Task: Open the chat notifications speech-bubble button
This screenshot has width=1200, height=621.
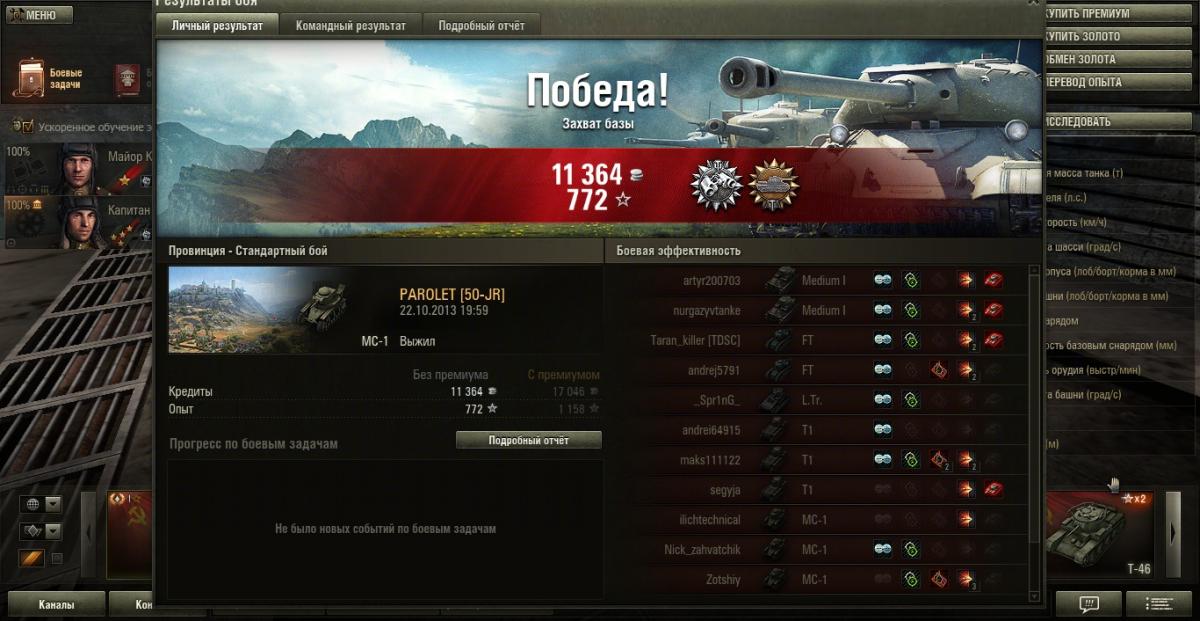Action: pyautogui.click(x=1089, y=604)
